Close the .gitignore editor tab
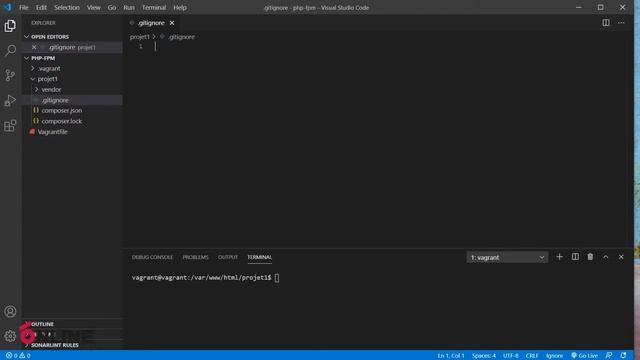This screenshot has height=360, width=640. coord(172,23)
